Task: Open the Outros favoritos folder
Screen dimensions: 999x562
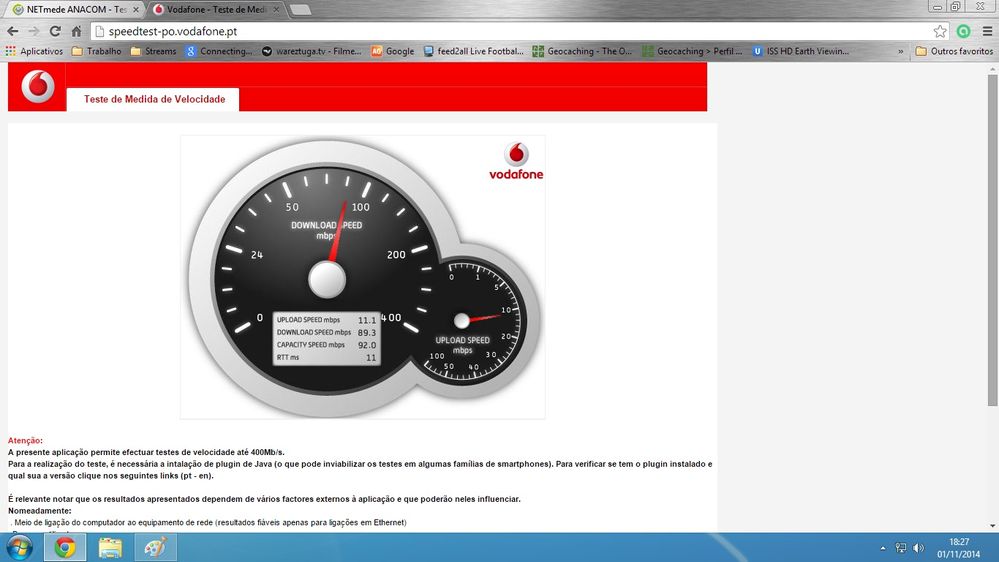Action: point(954,51)
